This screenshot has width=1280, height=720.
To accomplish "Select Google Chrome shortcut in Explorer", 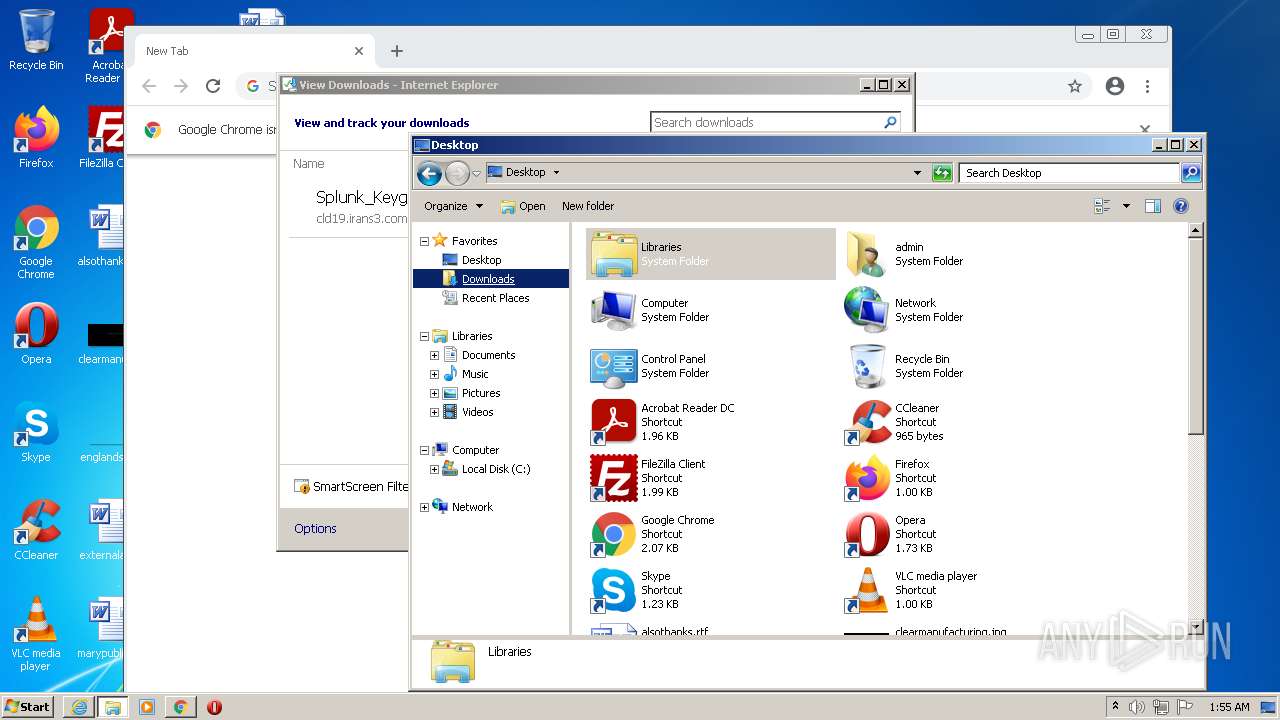I will point(613,534).
